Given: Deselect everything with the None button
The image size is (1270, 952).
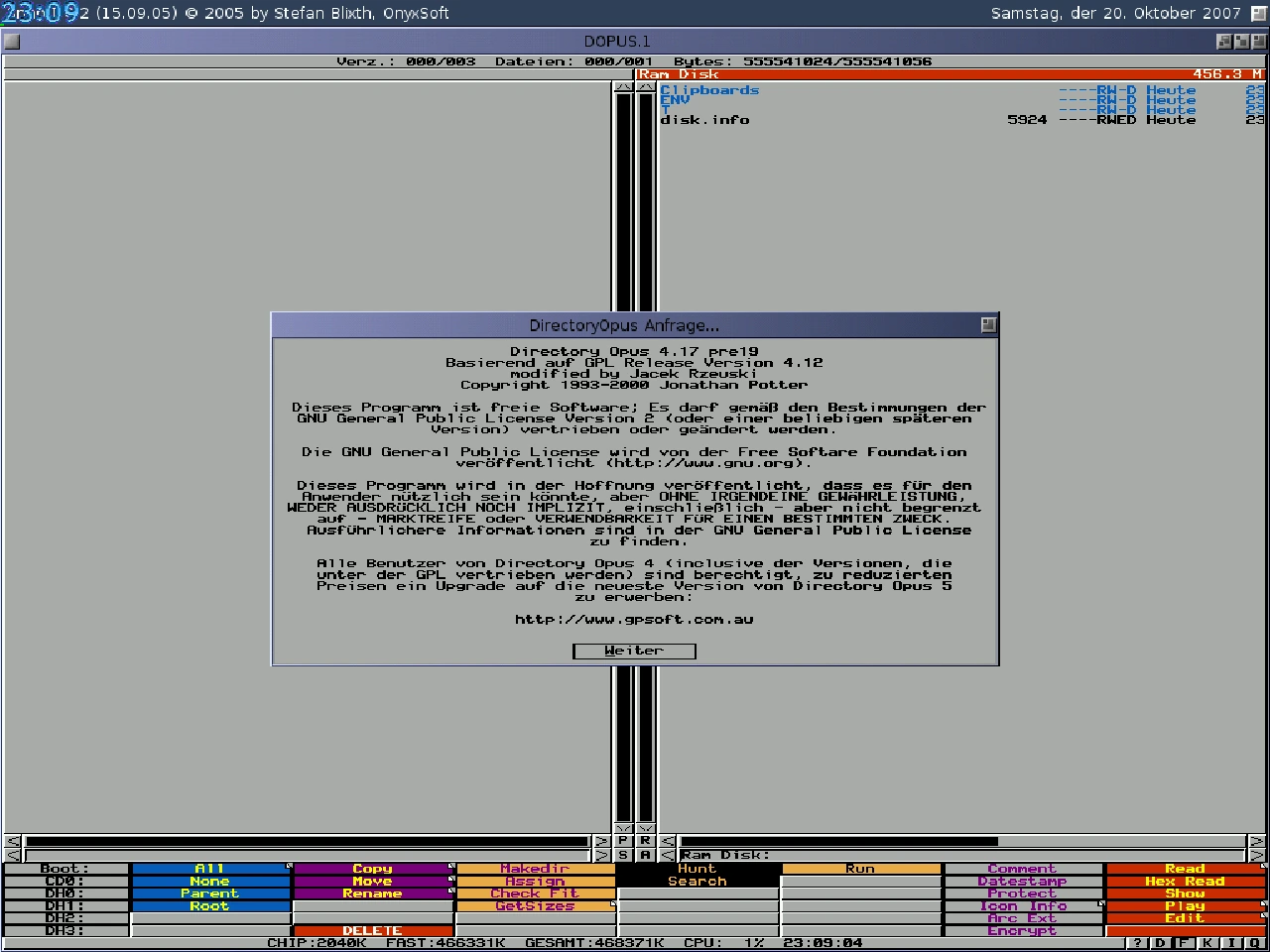Looking at the screenshot, I should tap(210, 881).
